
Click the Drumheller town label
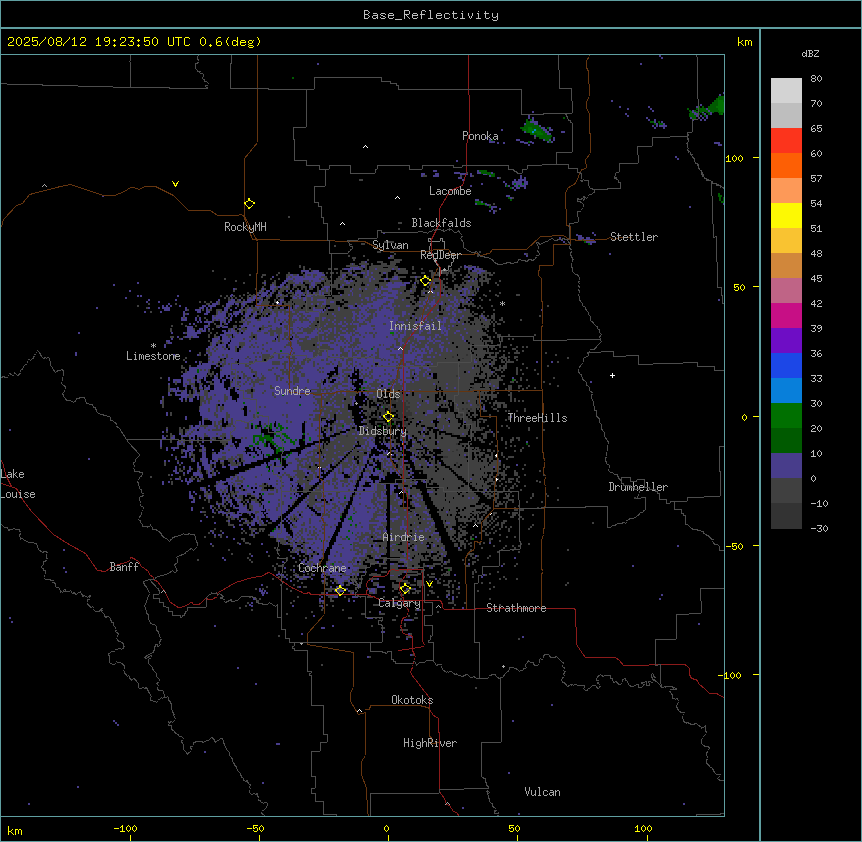click(638, 487)
